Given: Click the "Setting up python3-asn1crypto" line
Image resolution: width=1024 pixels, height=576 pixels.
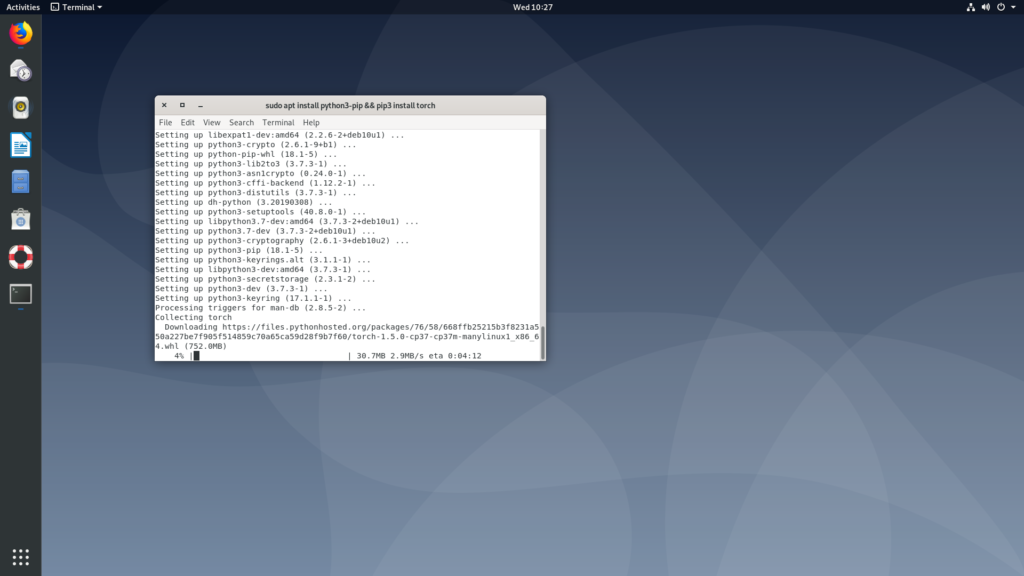Looking at the screenshot, I should 261,174.
